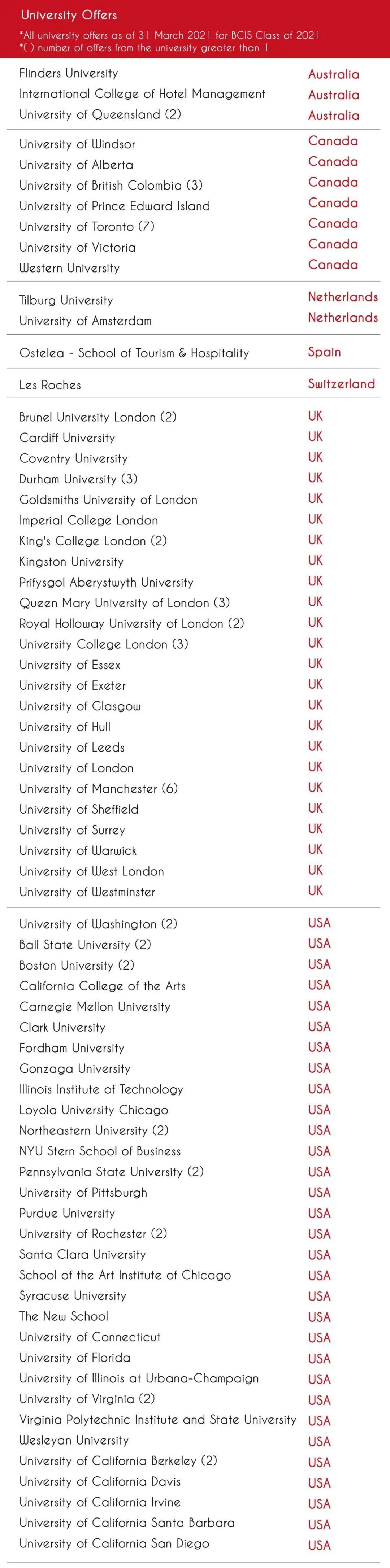Click University of British Colombia (3)

click(111, 185)
